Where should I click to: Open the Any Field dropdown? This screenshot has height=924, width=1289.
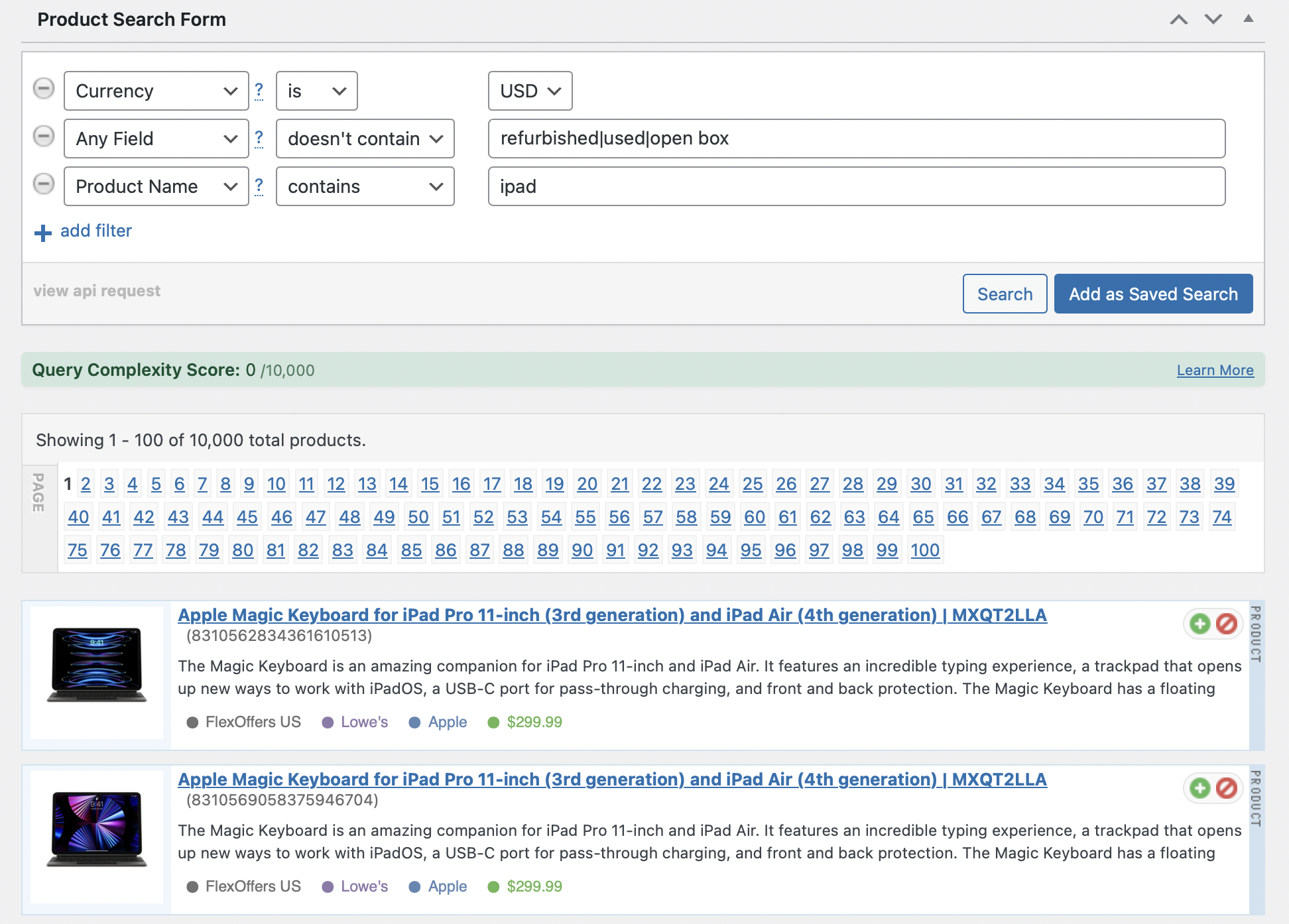click(156, 139)
